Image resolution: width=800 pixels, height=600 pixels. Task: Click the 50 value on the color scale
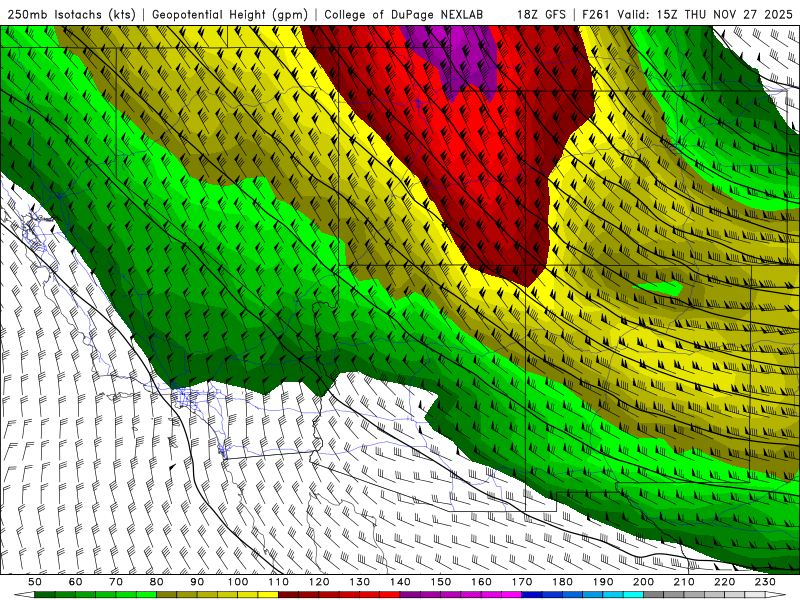tap(35, 582)
